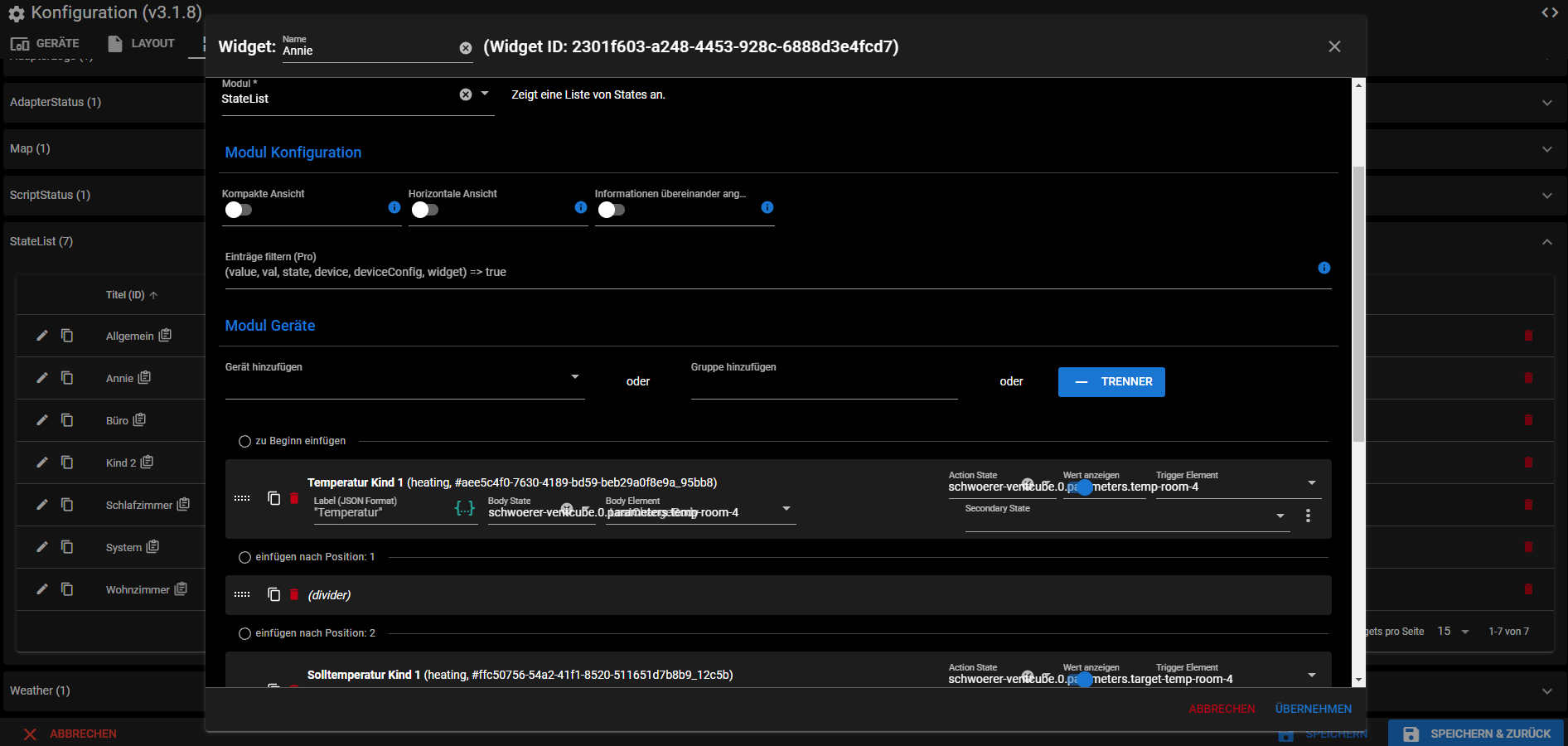Open the JSON editor for the Label field

tap(465, 508)
